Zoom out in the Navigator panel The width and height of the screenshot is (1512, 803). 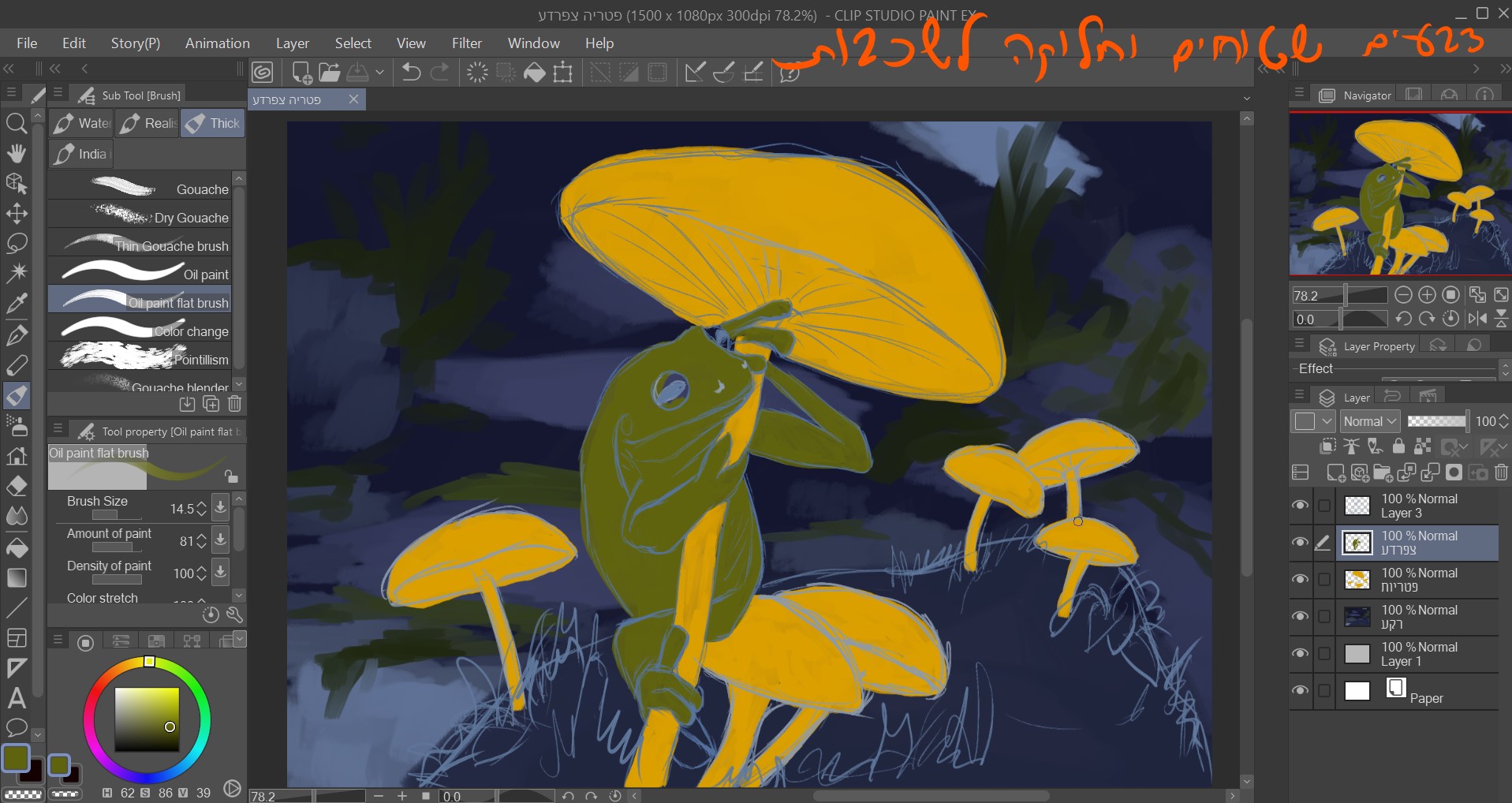1403,295
